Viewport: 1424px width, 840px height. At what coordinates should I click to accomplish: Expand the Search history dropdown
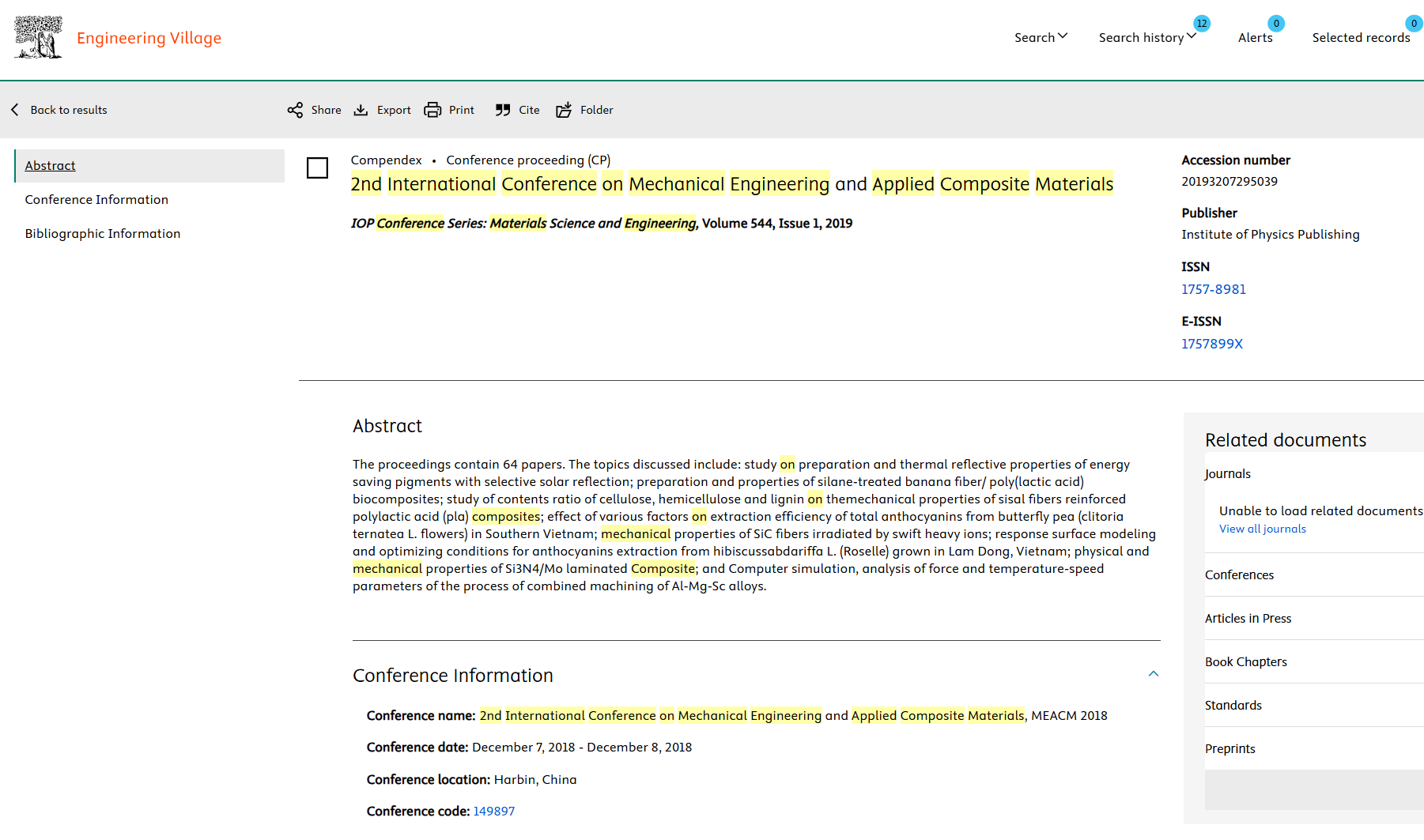(1146, 37)
